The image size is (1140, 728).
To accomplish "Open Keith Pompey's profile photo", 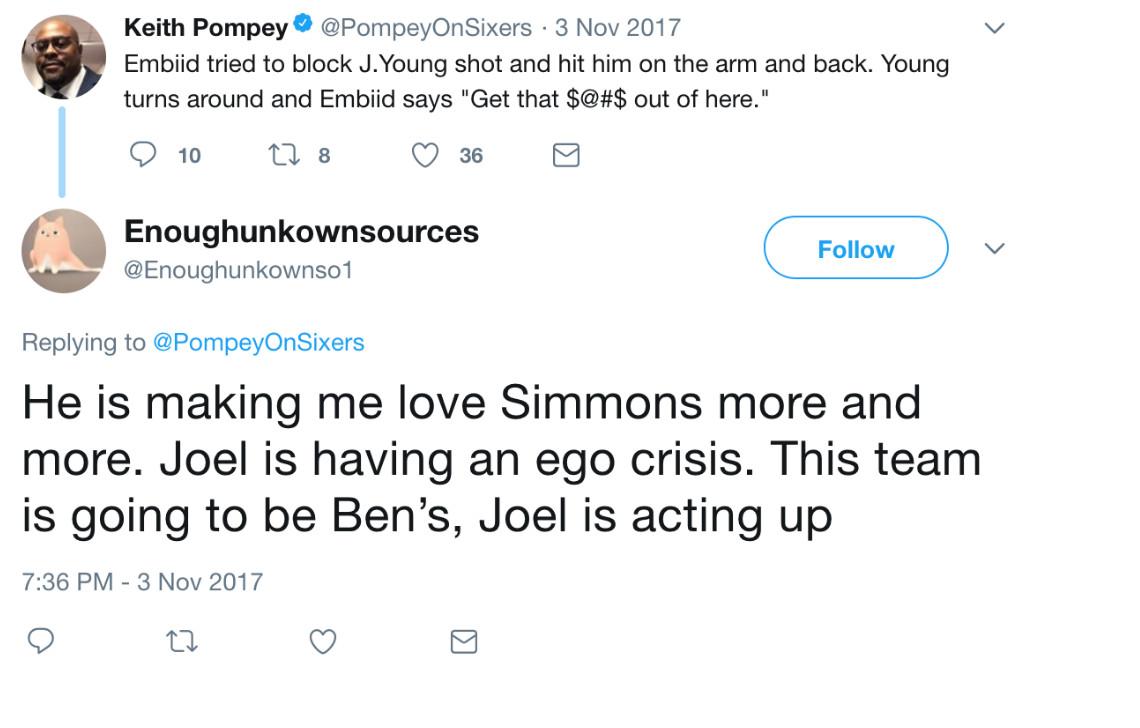I will [63, 56].
